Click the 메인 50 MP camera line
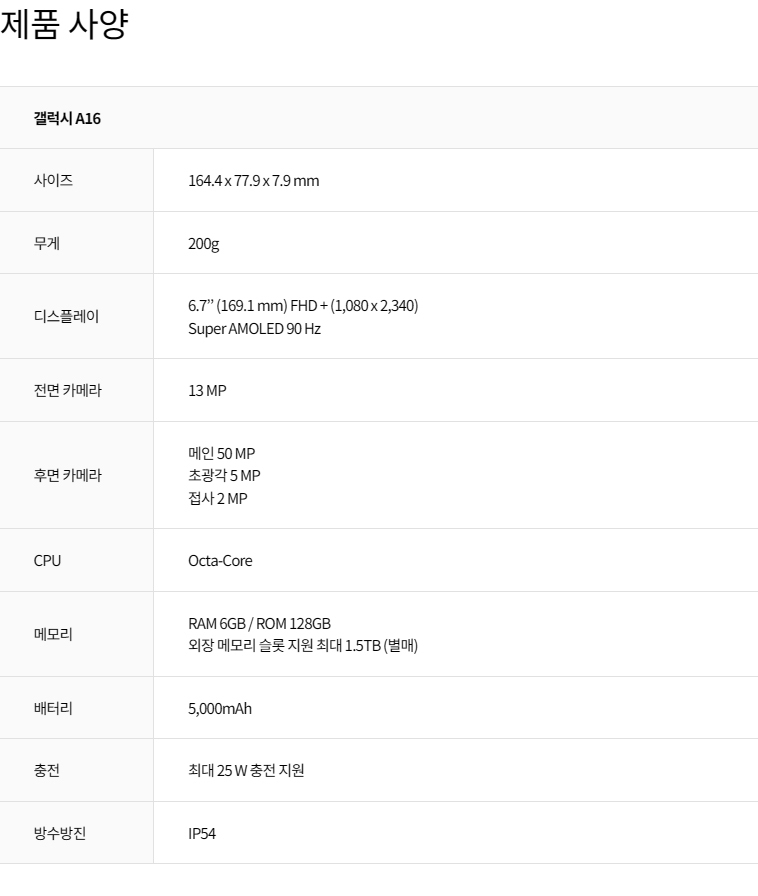The width and height of the screenshot is (758, 896). 221,453
